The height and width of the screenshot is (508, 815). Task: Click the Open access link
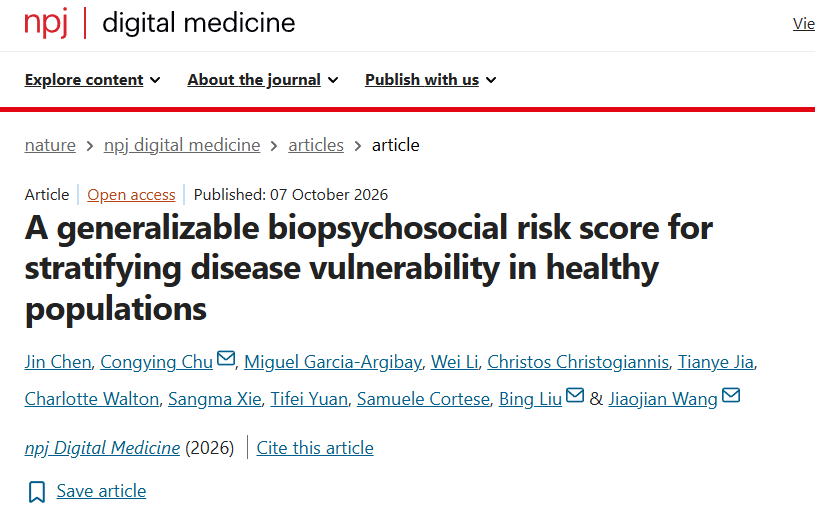tap(131, 194)
